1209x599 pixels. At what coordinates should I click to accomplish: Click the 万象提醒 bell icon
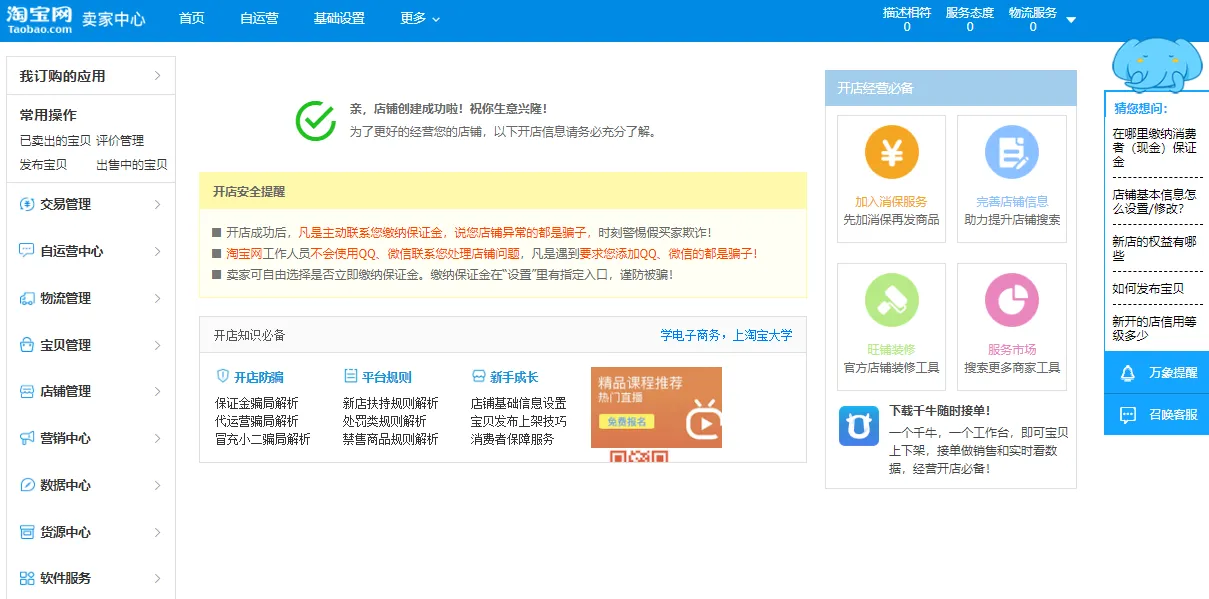[1128, 373]
